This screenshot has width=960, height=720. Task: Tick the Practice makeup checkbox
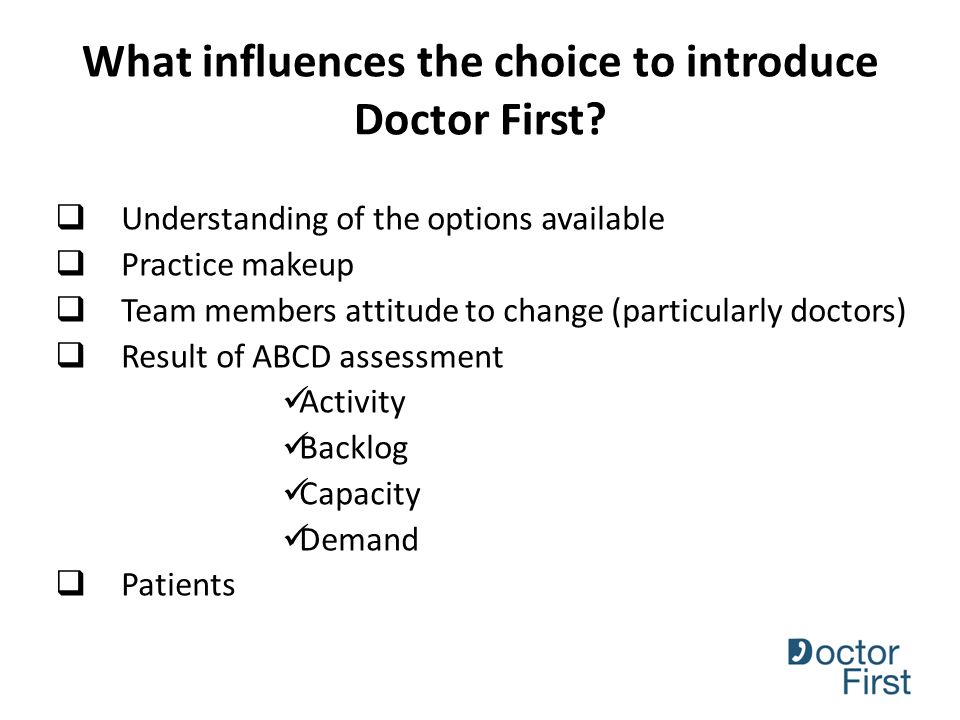click(71, 263)
